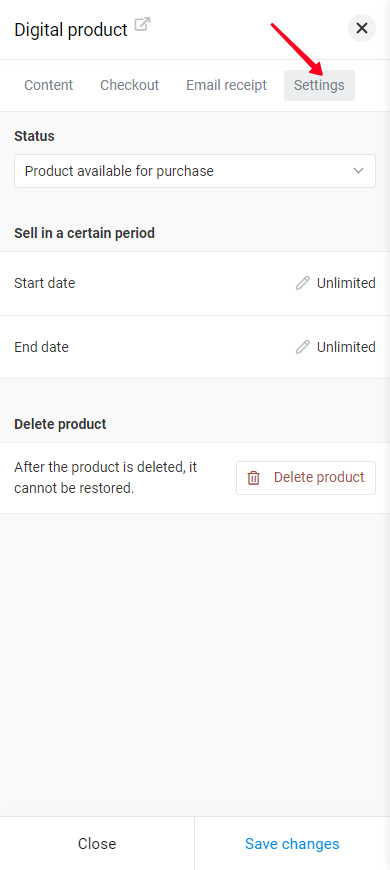
Task: Open the Email receipt tab
Action: [x=226, y=85]
